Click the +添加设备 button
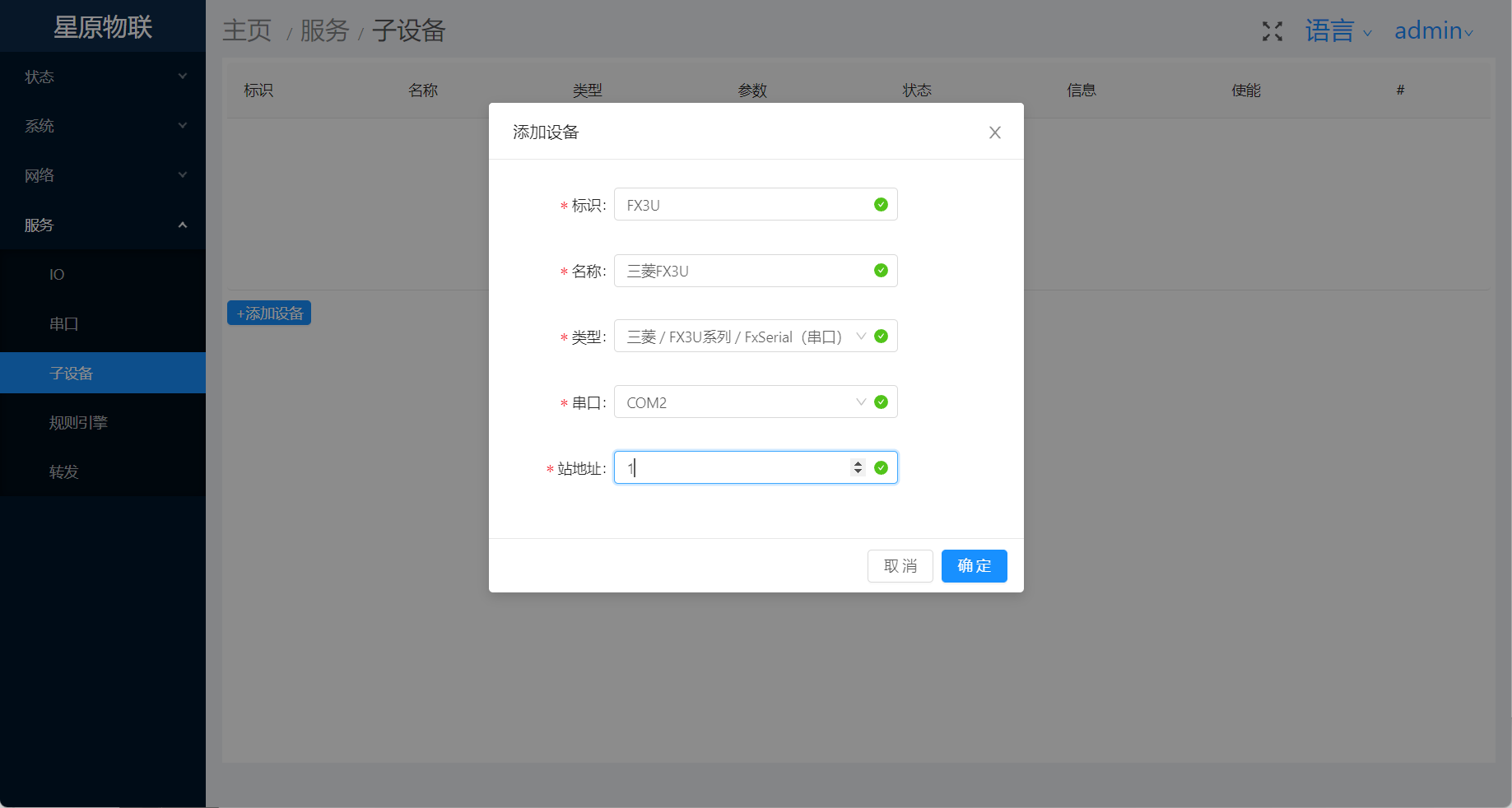Viewport: 1512px width, 808px height. coord(269,313)
